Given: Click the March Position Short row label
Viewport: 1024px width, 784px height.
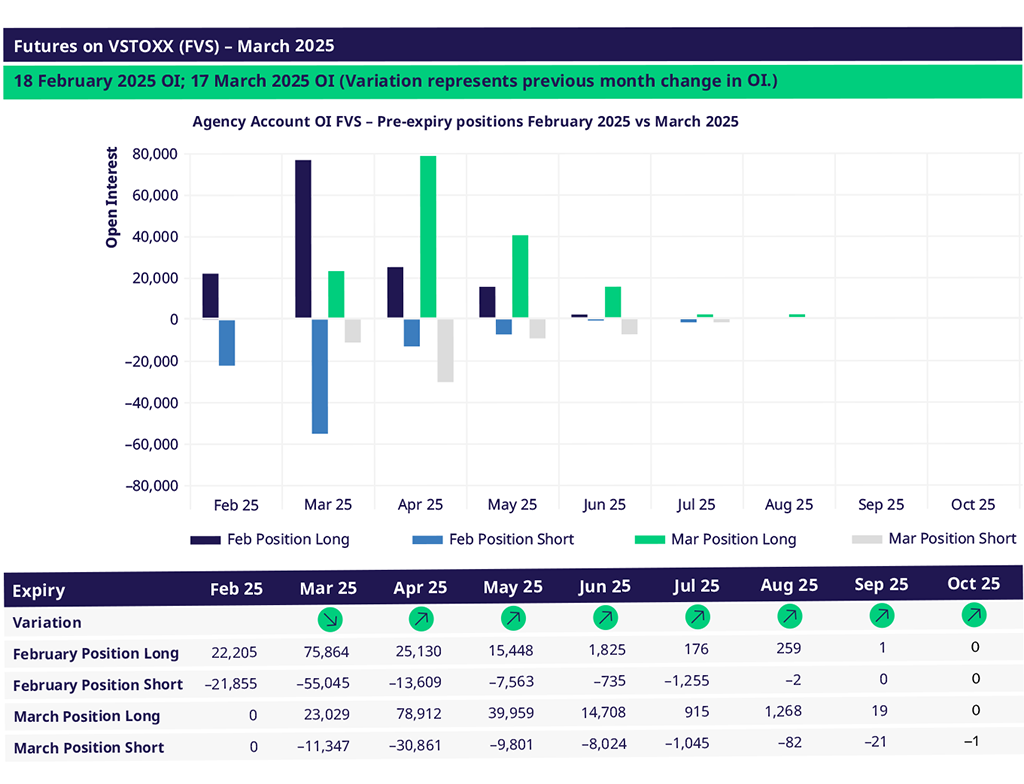Looking at the screenshot, I should [88, 747].
